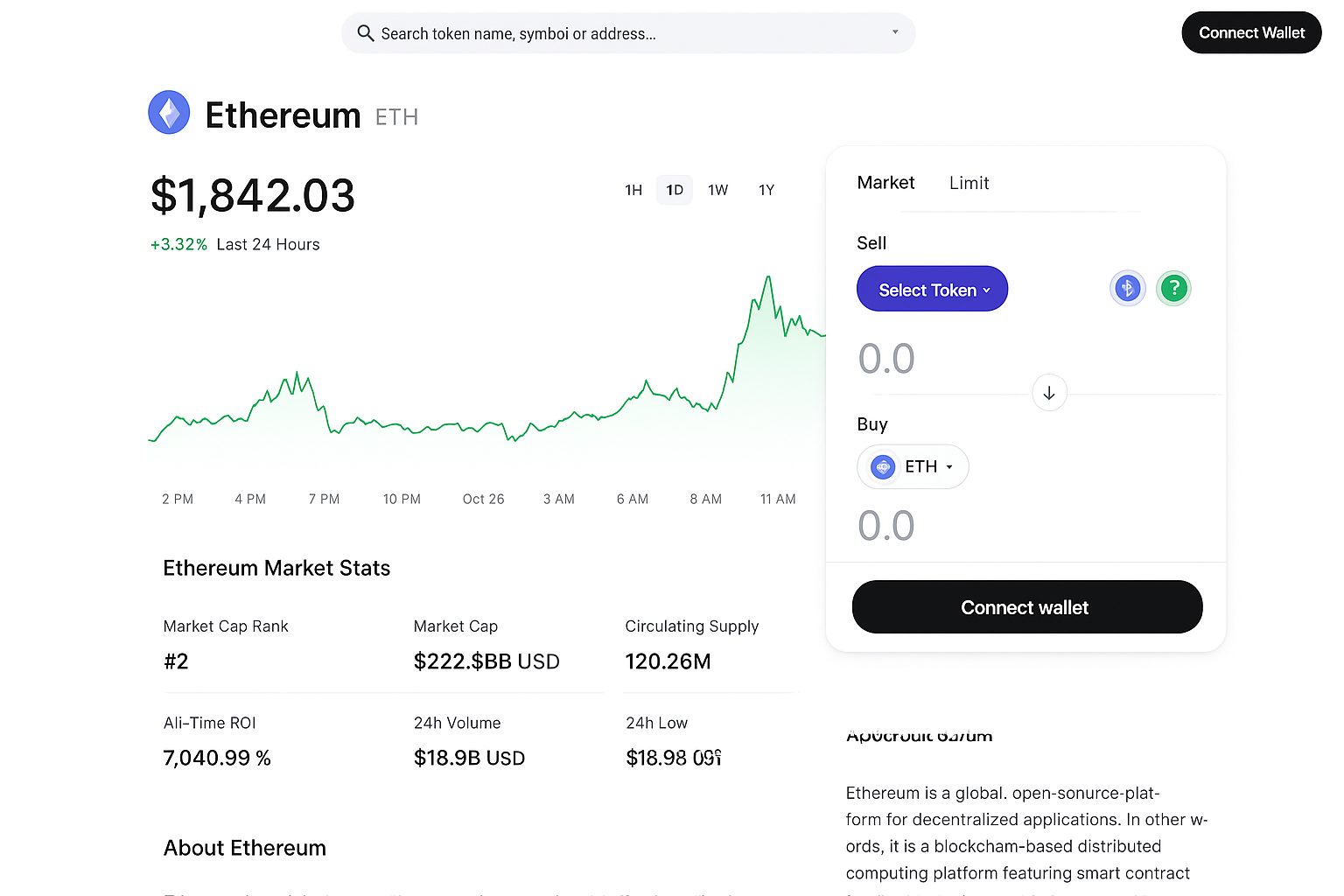The width and height of the screenshot is (1344, 896).
Task: Select the Market tab
Action: 885,183
